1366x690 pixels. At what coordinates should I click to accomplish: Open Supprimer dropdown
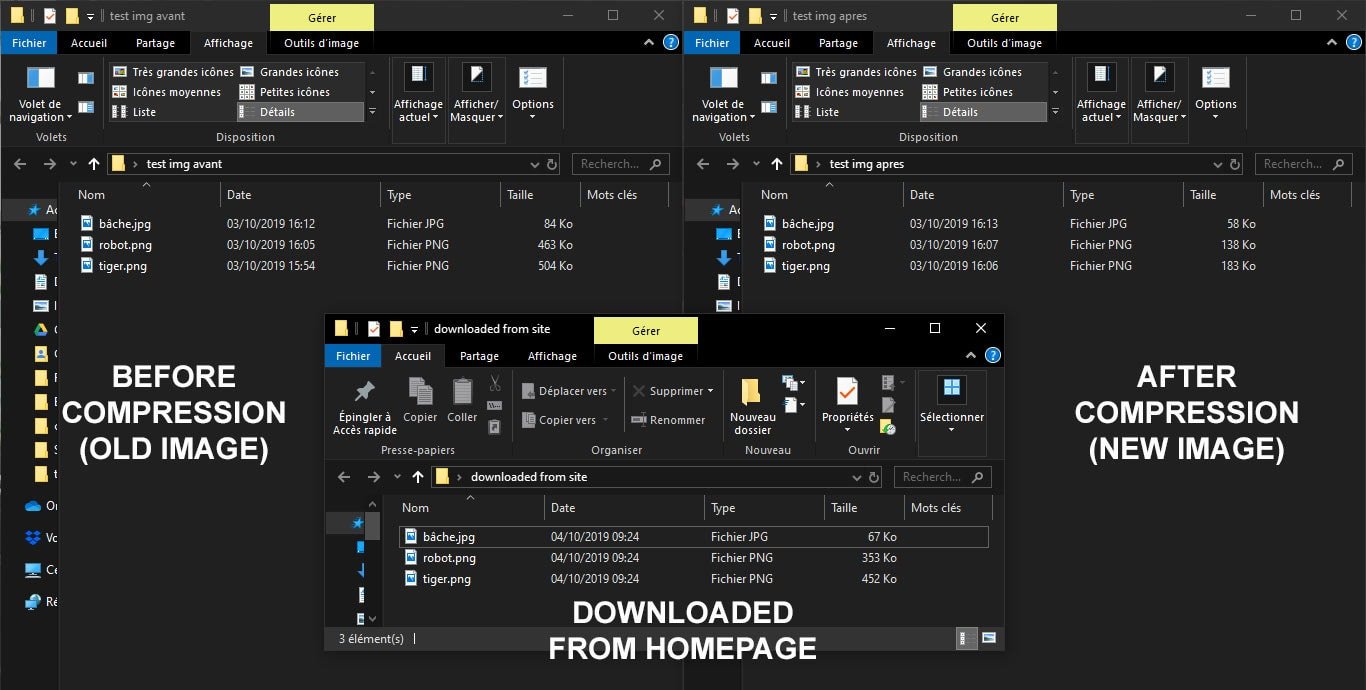coord(673,391)
